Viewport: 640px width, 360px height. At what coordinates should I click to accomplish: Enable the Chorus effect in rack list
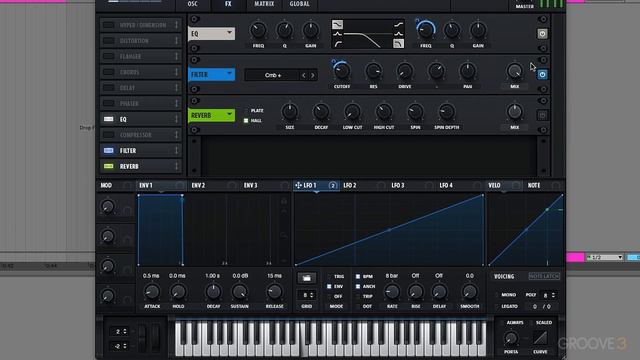point(108,72)
